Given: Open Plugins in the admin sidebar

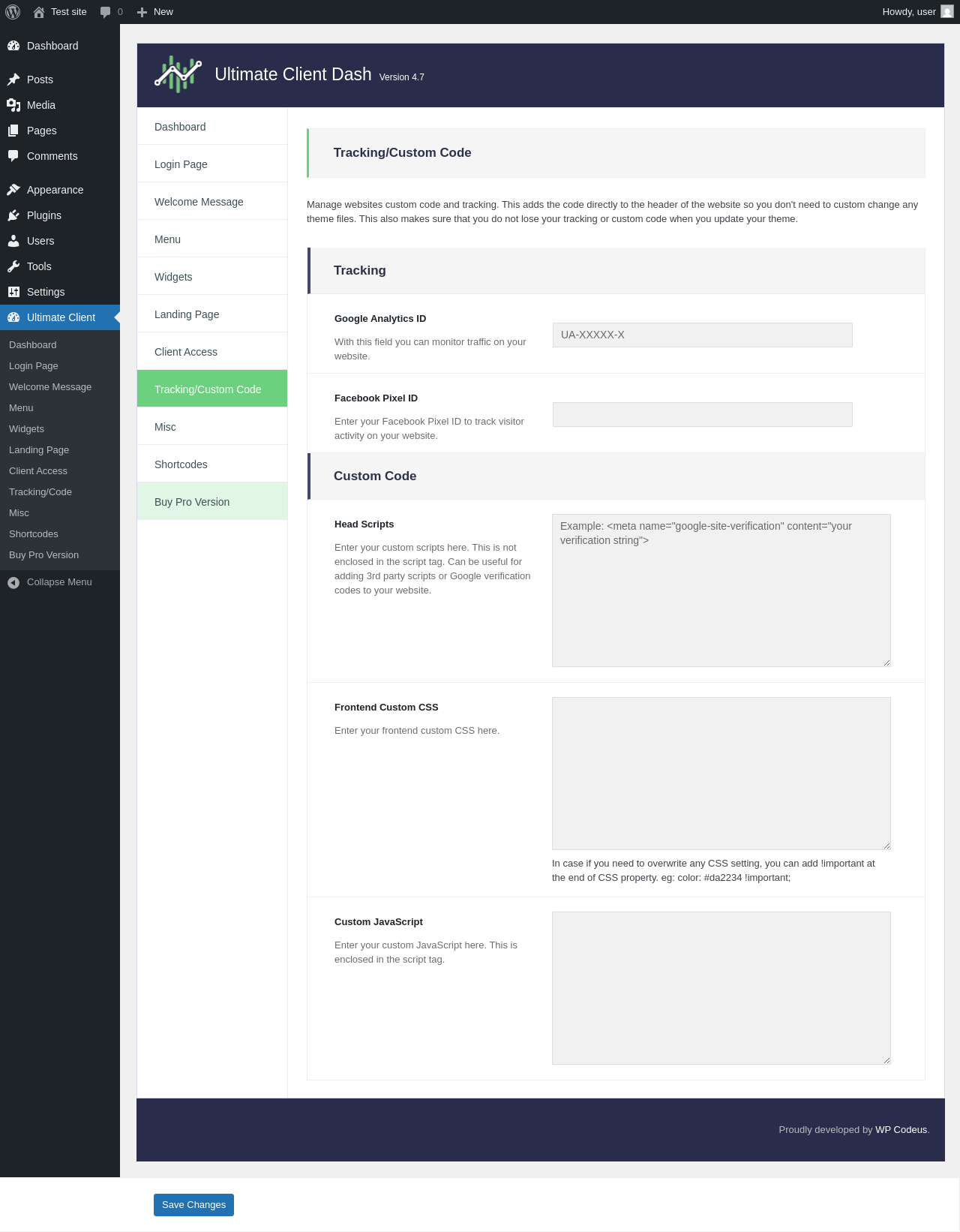Looking at the screenshot, I should [60, 215].
